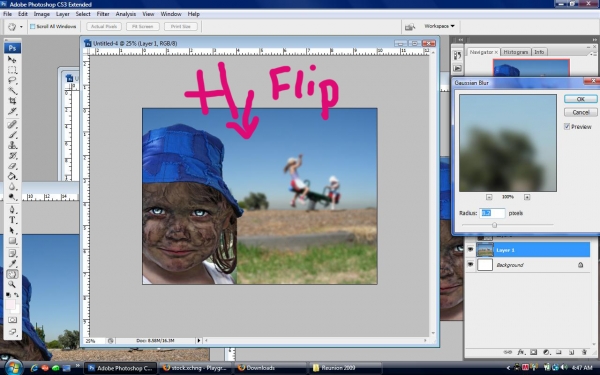
Task: Toggle Scroll All Windows checkbox
Action: pos(33,26)
